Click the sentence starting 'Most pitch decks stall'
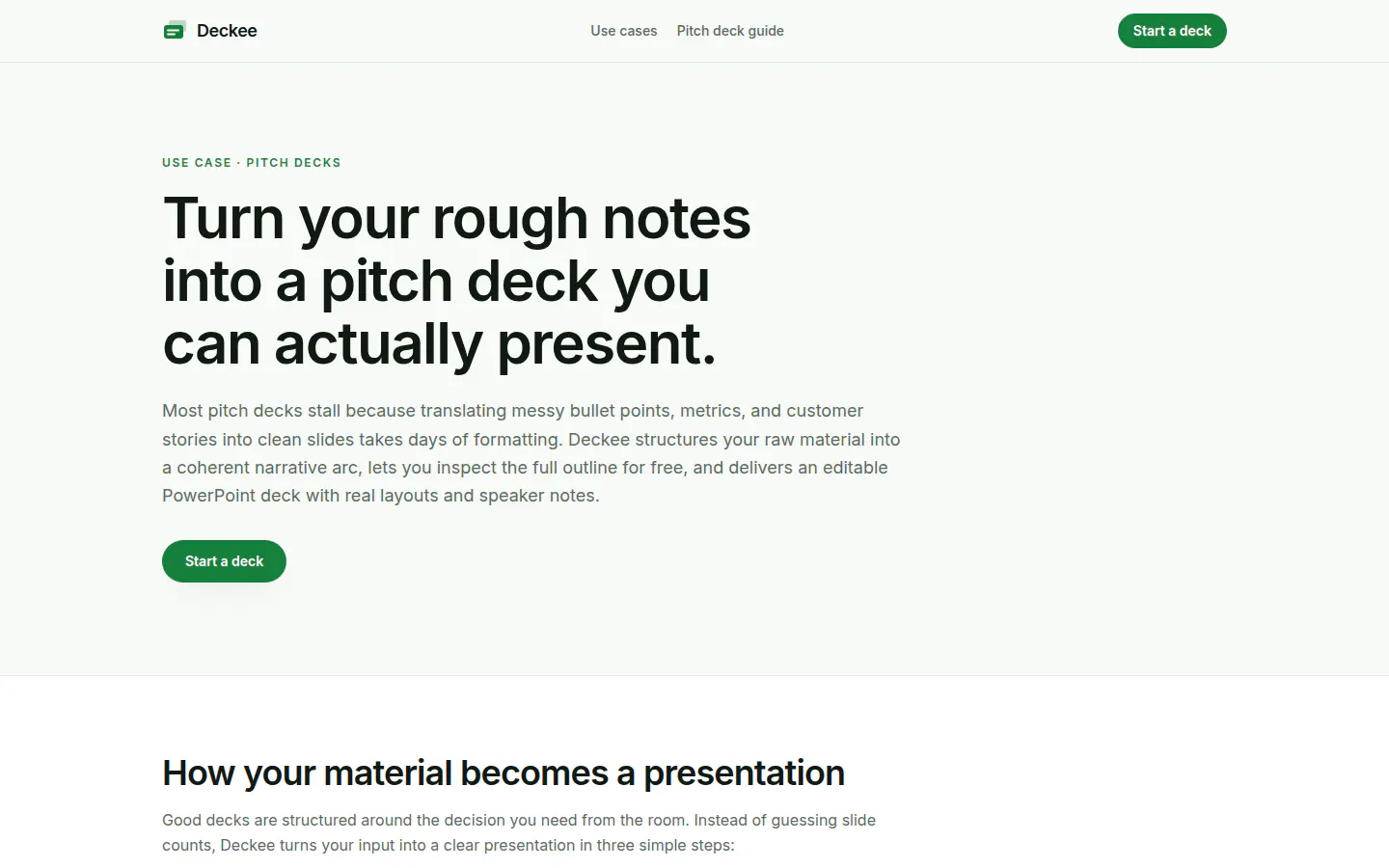Viewport: 1389px width, 868px height. pyautogui.click(x=531, y=425)
